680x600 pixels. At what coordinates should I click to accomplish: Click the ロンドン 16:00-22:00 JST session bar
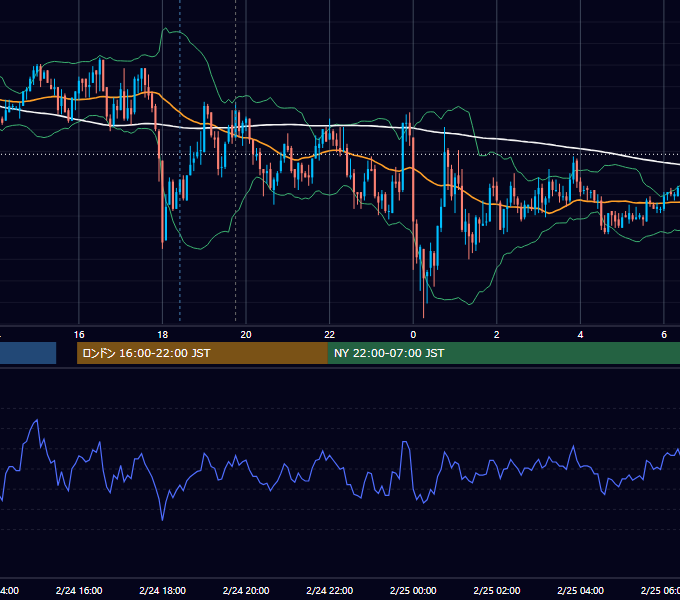click(x=202, y=353)
